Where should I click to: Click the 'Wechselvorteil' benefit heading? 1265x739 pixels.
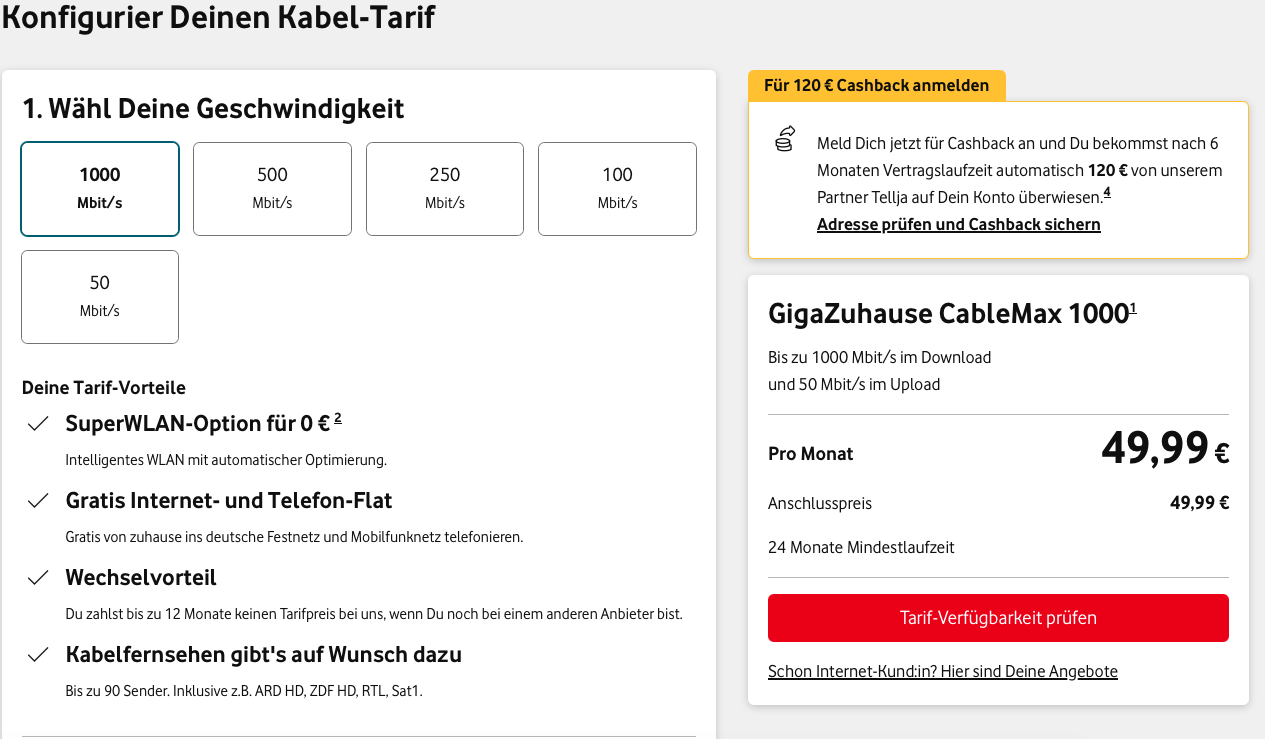[x=141, y=578]
